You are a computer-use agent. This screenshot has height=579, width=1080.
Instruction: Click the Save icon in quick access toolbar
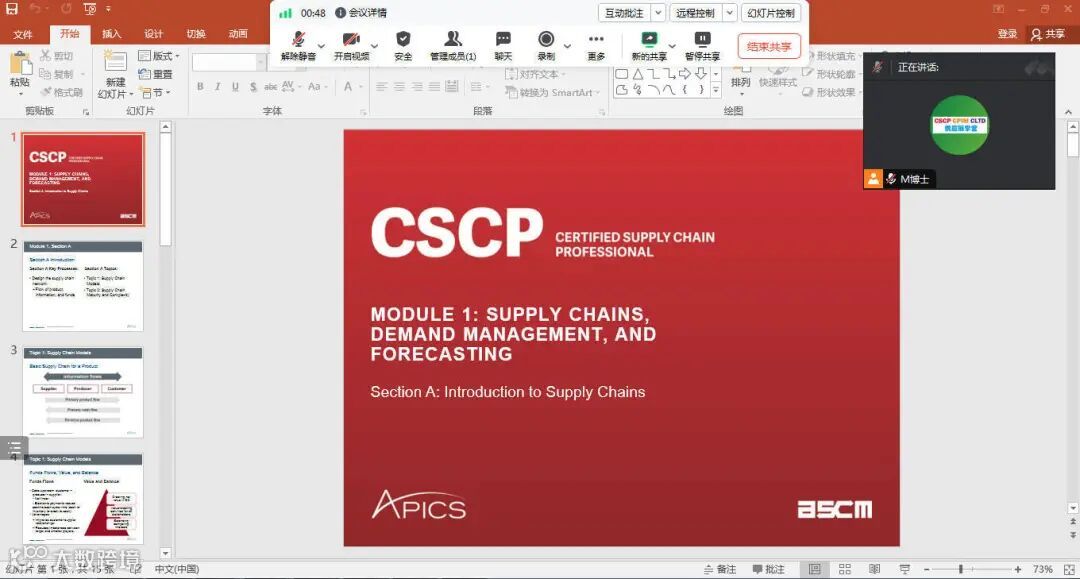pyautogui.click(x=12, y=9)
